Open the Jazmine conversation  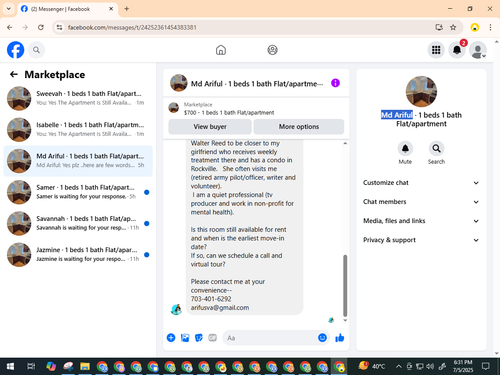(x=78, y=255)
